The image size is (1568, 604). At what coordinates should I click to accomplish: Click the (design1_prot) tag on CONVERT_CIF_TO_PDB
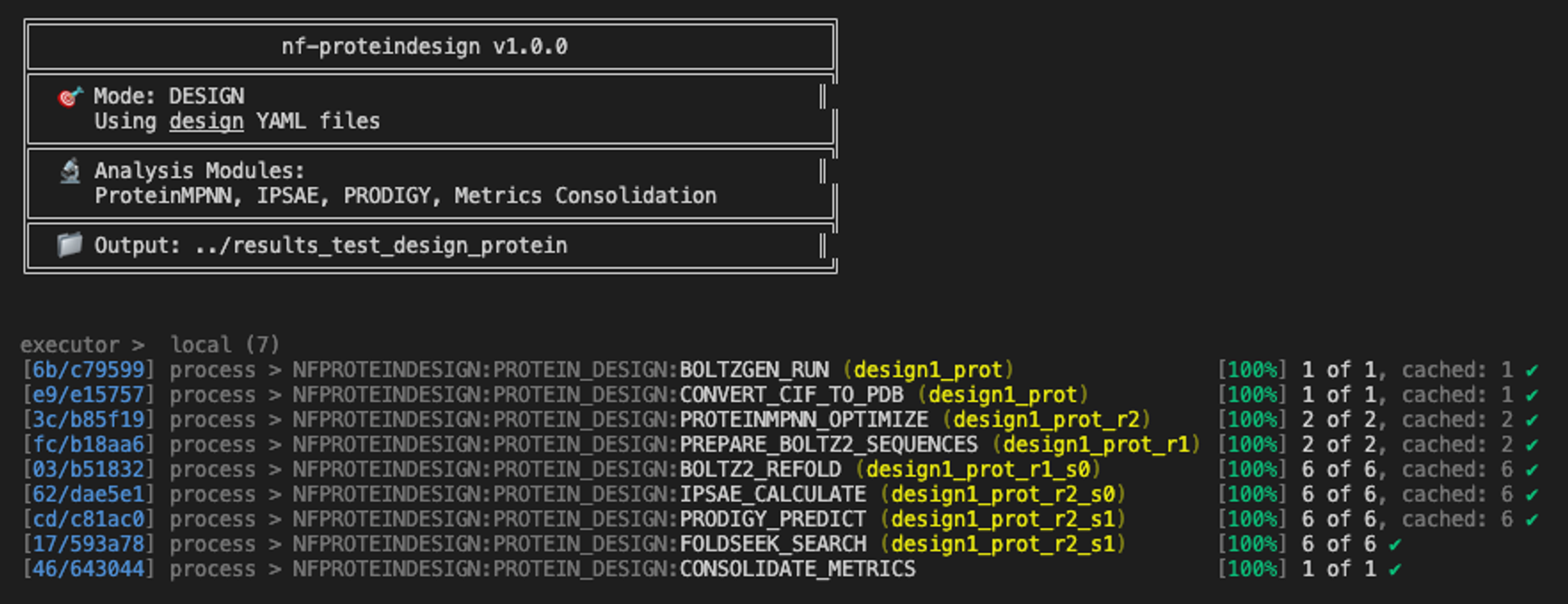pyautogui.click(x=1003, y=395)
